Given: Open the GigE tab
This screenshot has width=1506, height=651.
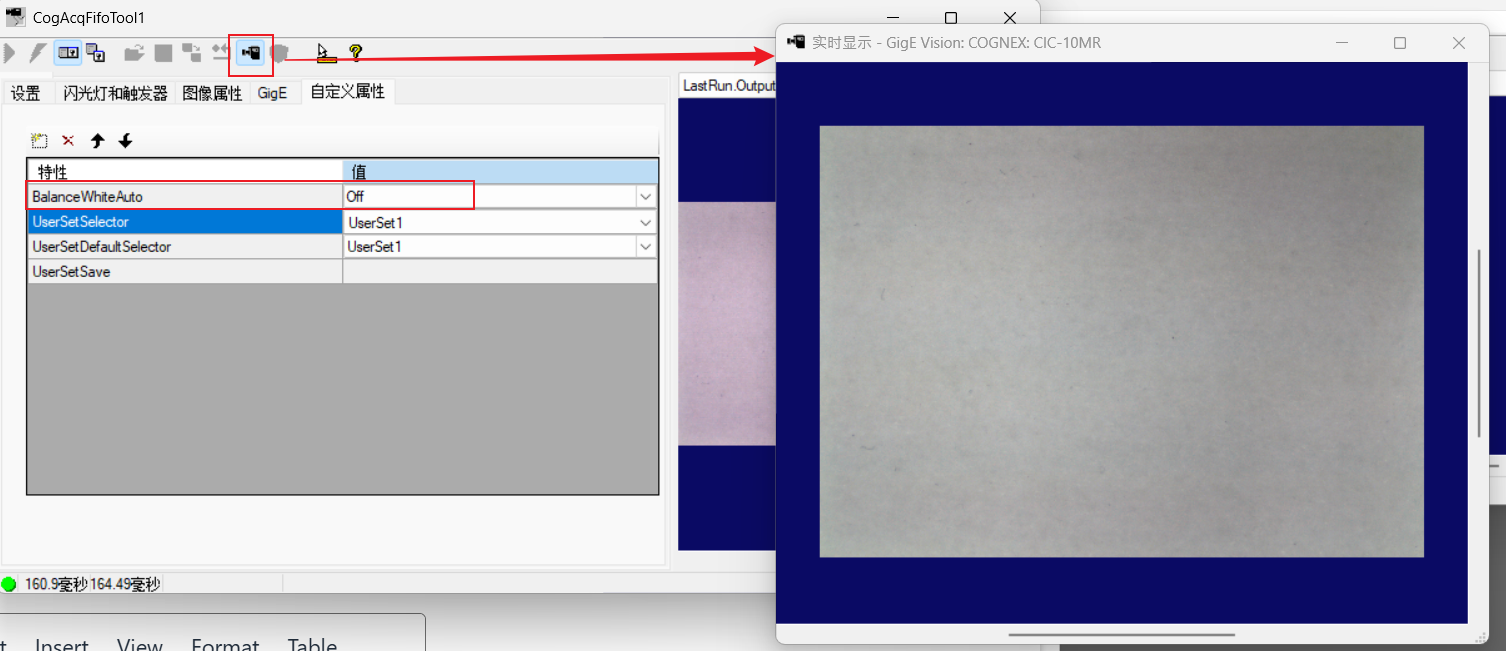Looking at the screenshot, I should pos(272,93).
